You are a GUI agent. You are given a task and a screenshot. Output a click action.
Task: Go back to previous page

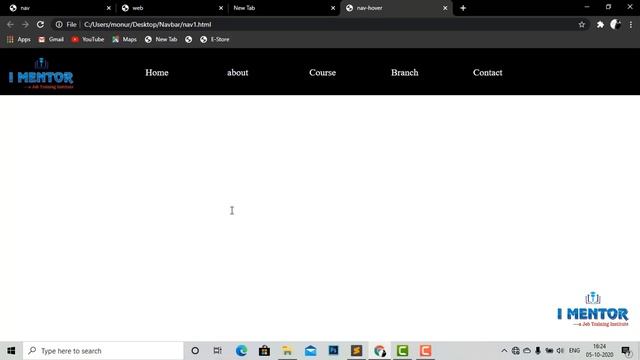click(10, 24)
